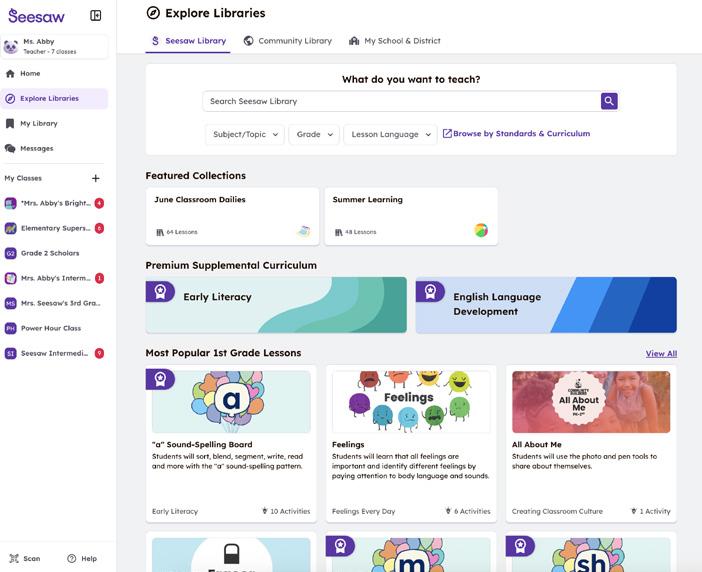Click the "a" Sound-Spelling Board title
This screenshot has height=572, width=702.
click(x=202, y=444)
